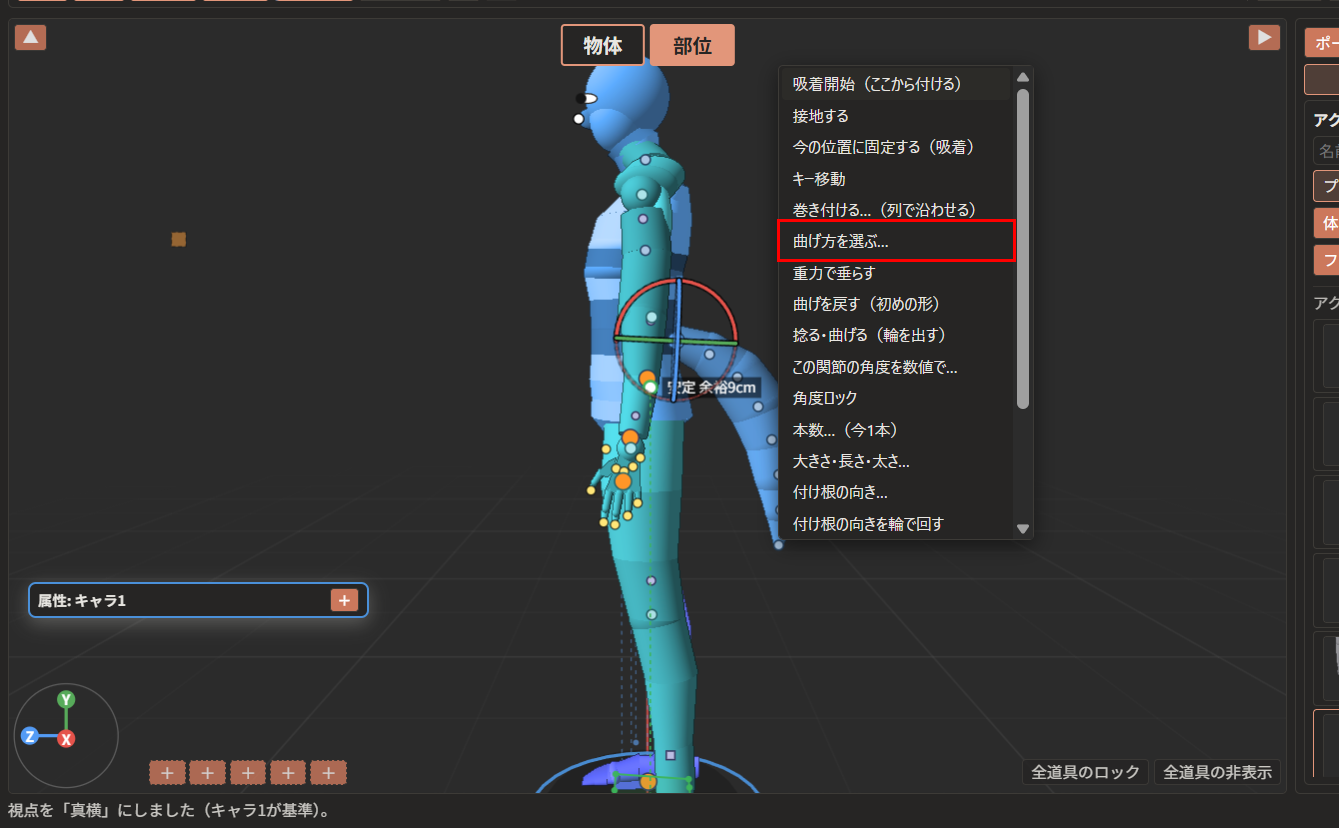Open この関節の角度を数値で...
Screen dimensions: 1339x828
point(896,367)
